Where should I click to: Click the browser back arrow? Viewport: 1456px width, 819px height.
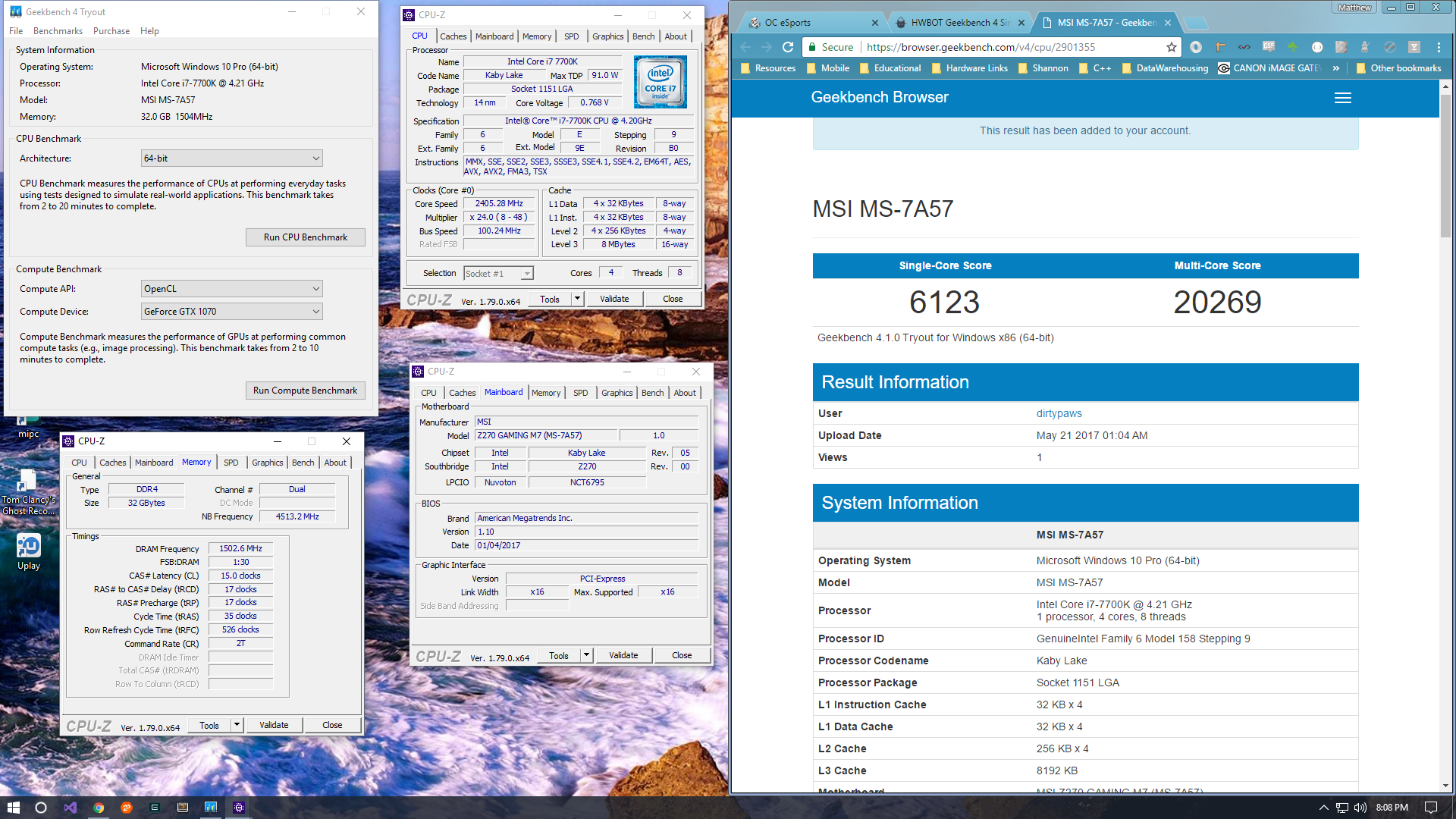[745, 47]
